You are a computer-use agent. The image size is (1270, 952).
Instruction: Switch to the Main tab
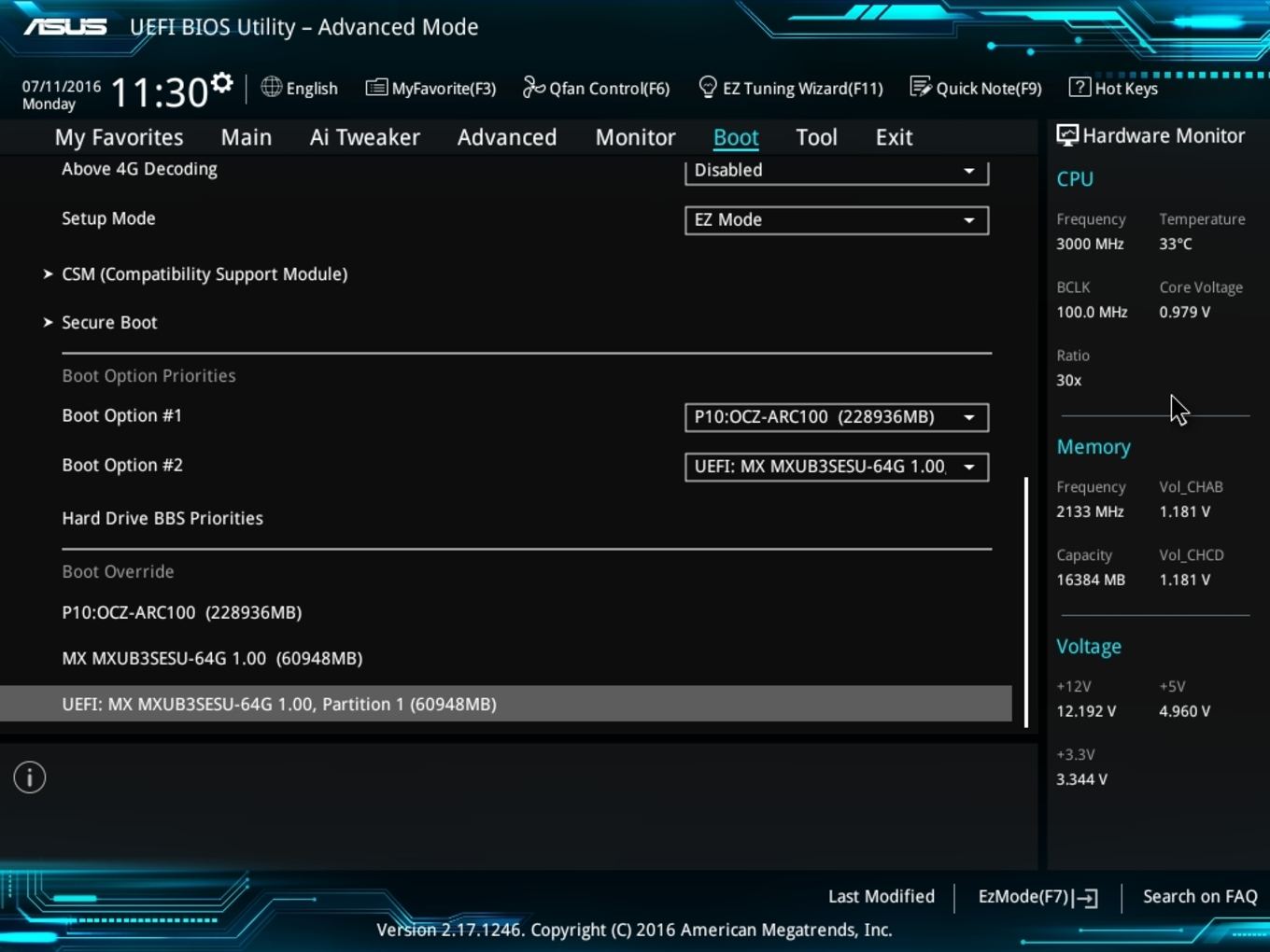(247, 137)
